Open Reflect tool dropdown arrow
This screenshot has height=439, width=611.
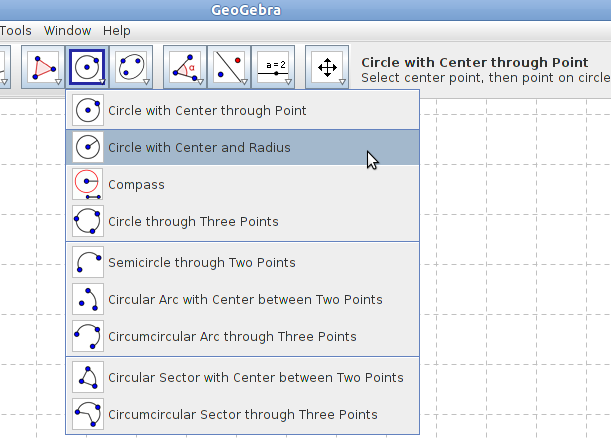coord(244,81)
